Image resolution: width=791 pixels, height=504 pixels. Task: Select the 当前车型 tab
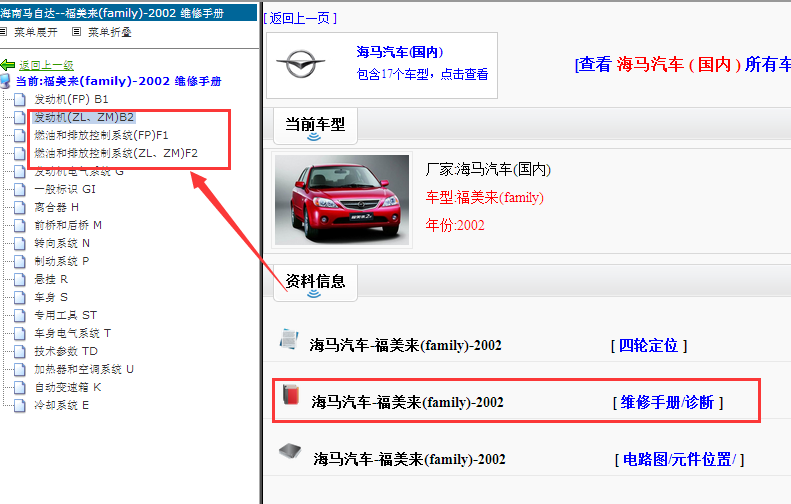[315, 125]
